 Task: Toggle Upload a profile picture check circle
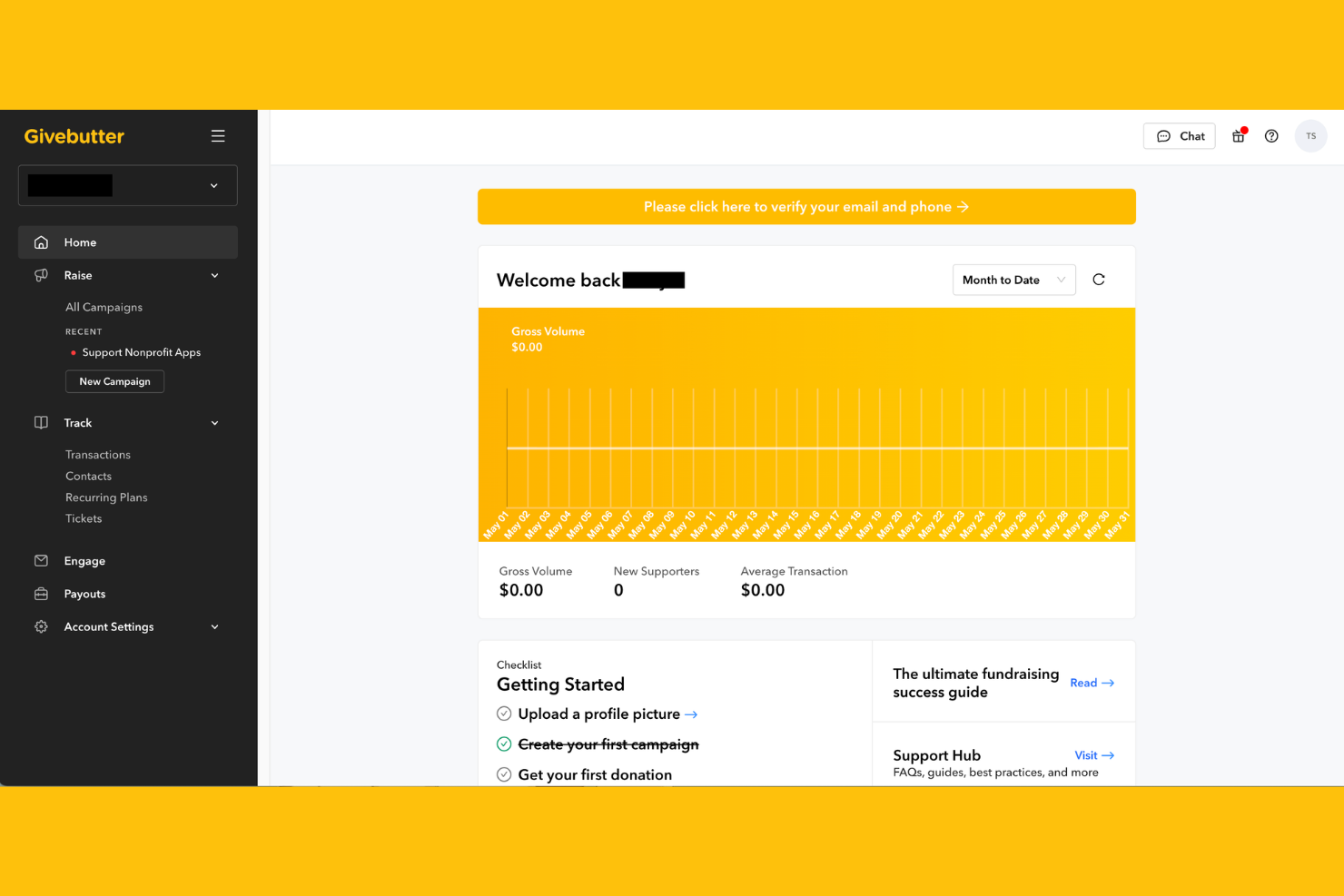tap(504, 714)
